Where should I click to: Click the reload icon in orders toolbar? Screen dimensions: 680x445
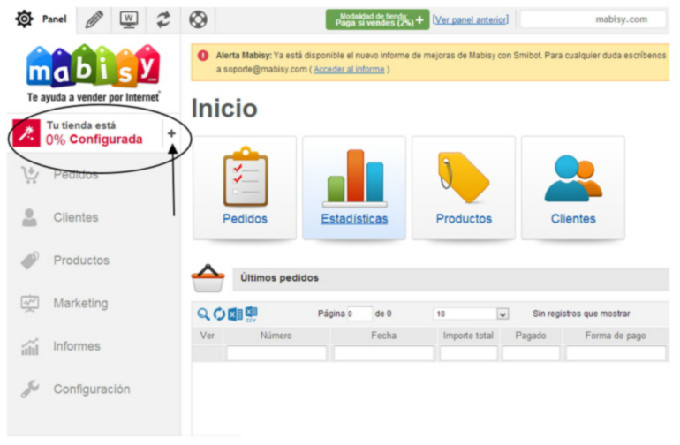point(219,314)
